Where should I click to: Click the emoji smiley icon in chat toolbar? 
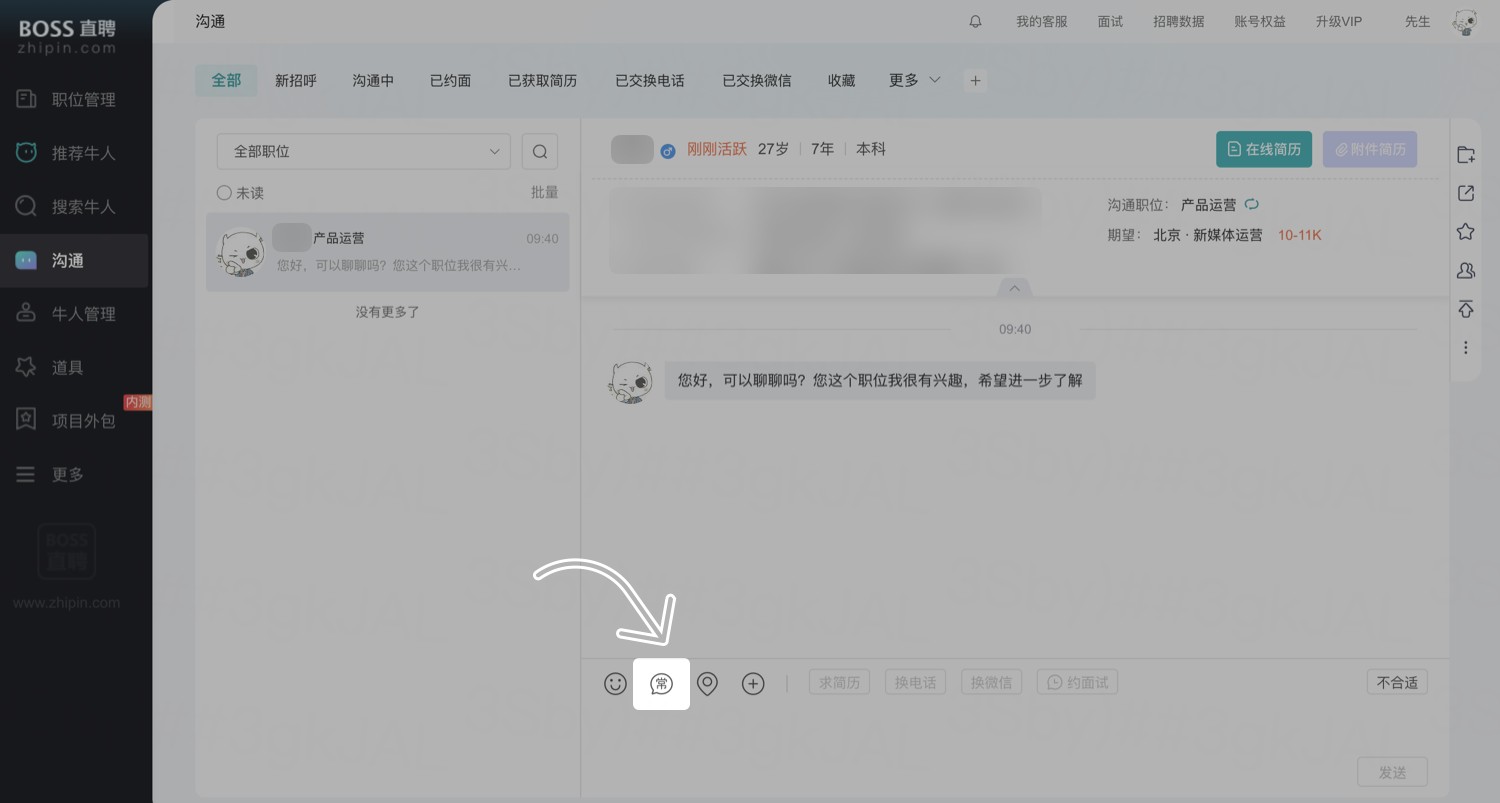coord(615,683)
